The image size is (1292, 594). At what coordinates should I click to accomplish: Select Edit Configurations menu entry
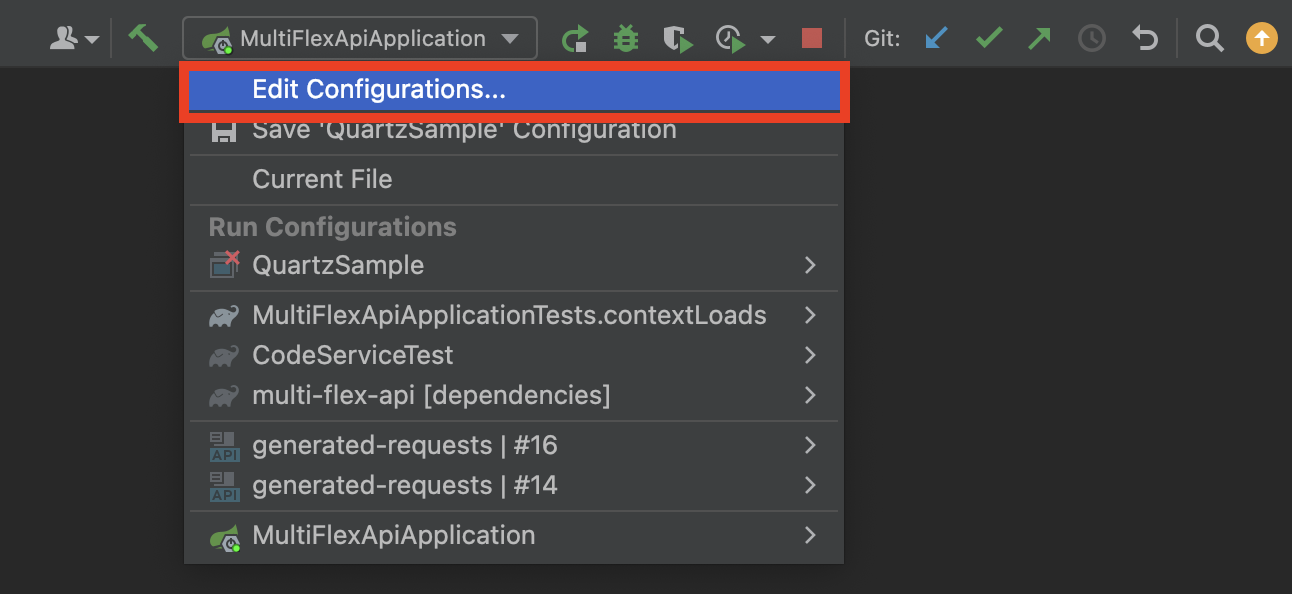[x=514, y=90]
